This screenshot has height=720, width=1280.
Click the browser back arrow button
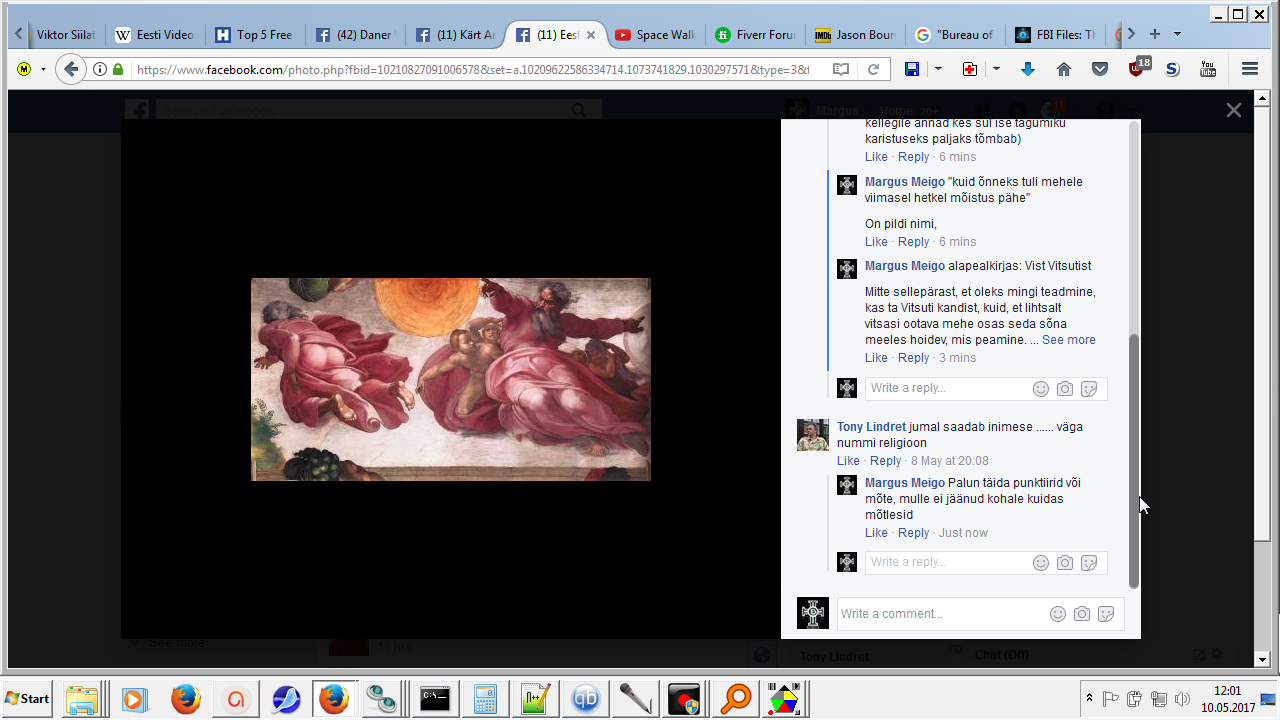click(x=70, y=69)
